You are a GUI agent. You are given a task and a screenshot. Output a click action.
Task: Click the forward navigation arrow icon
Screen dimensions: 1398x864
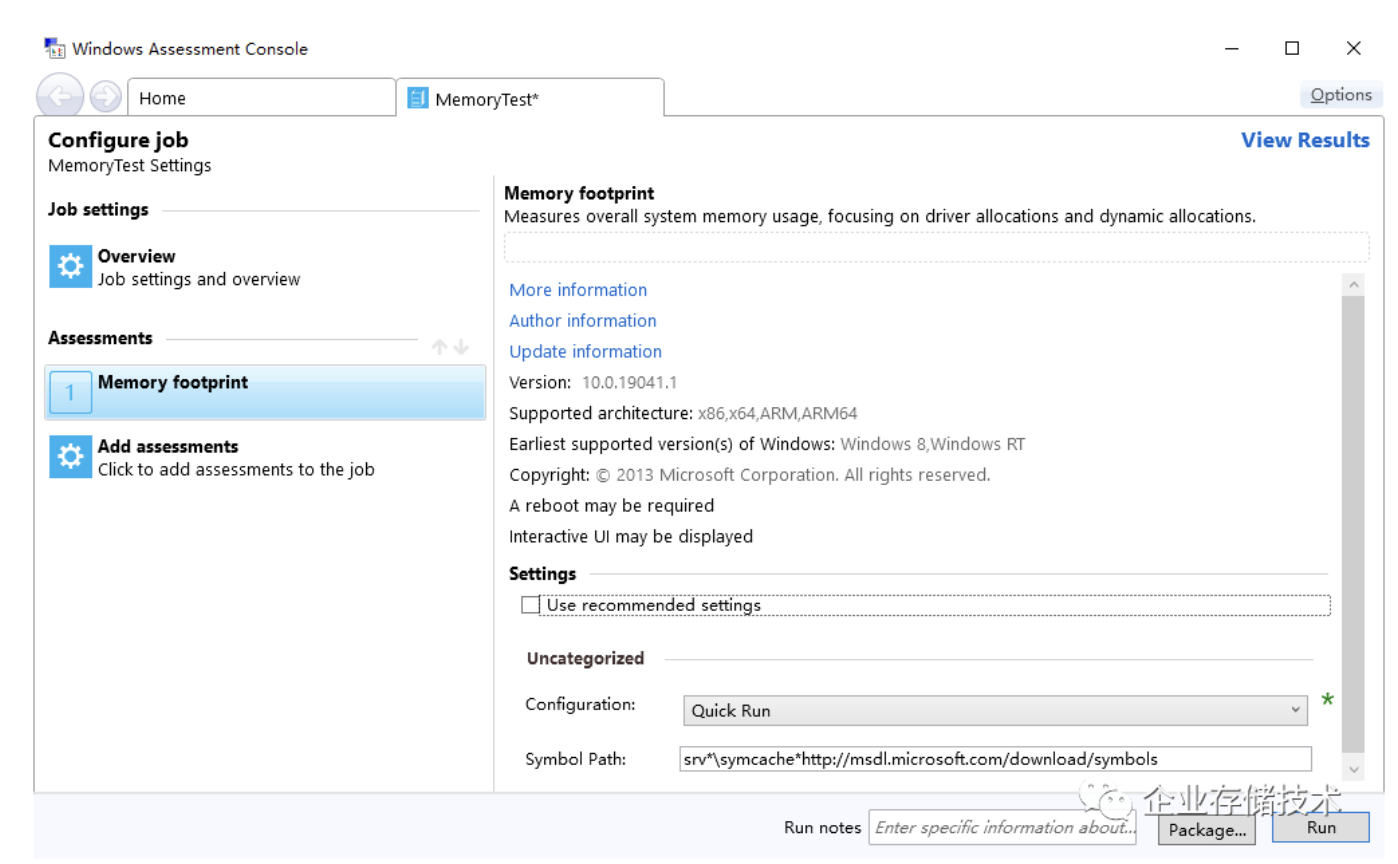[105, 97]
